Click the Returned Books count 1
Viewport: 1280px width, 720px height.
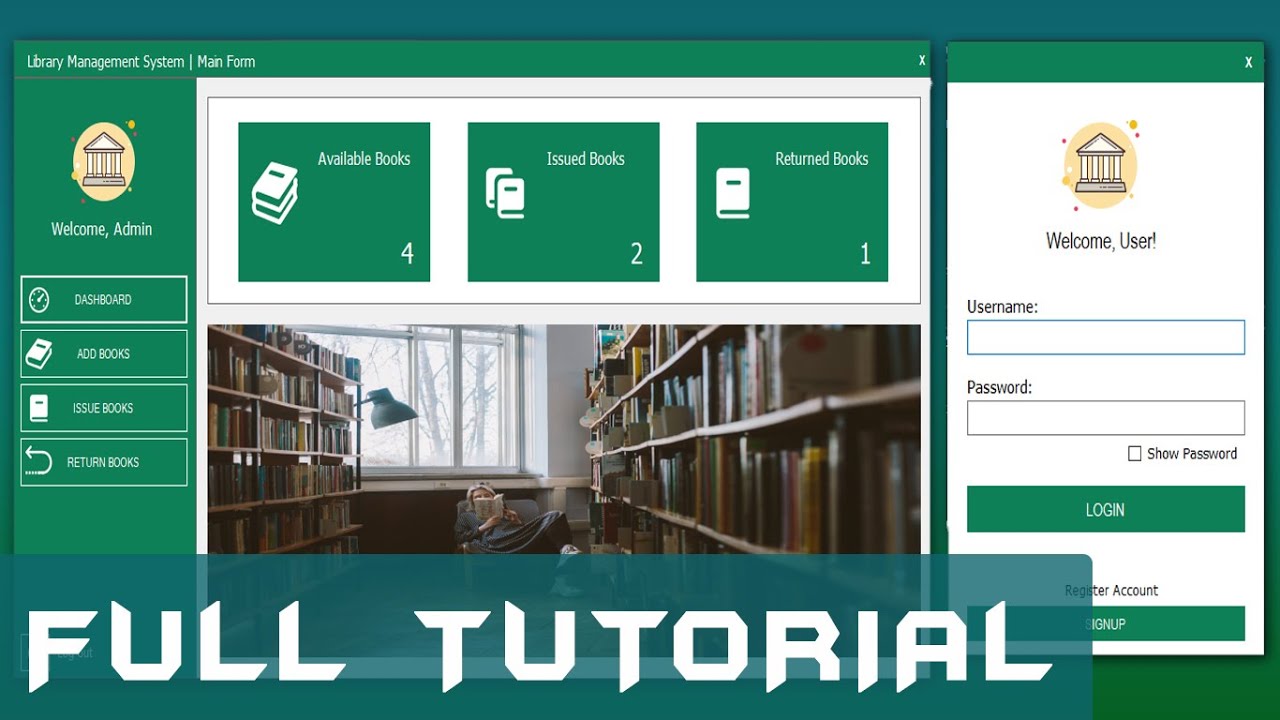865,254
